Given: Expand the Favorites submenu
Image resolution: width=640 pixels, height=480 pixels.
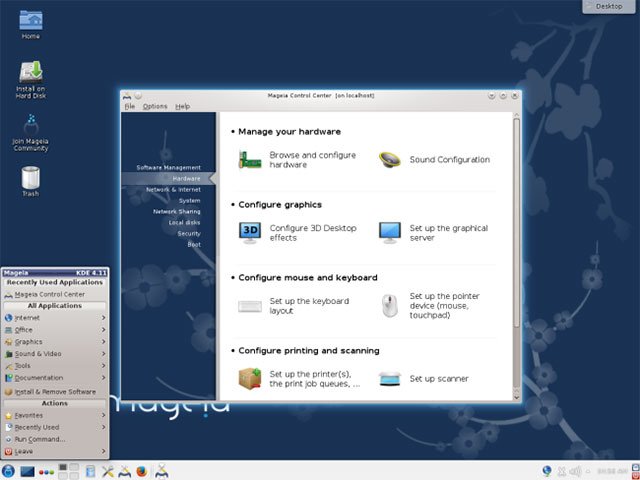Looking at the screenshot, I should tap(55, 415).
